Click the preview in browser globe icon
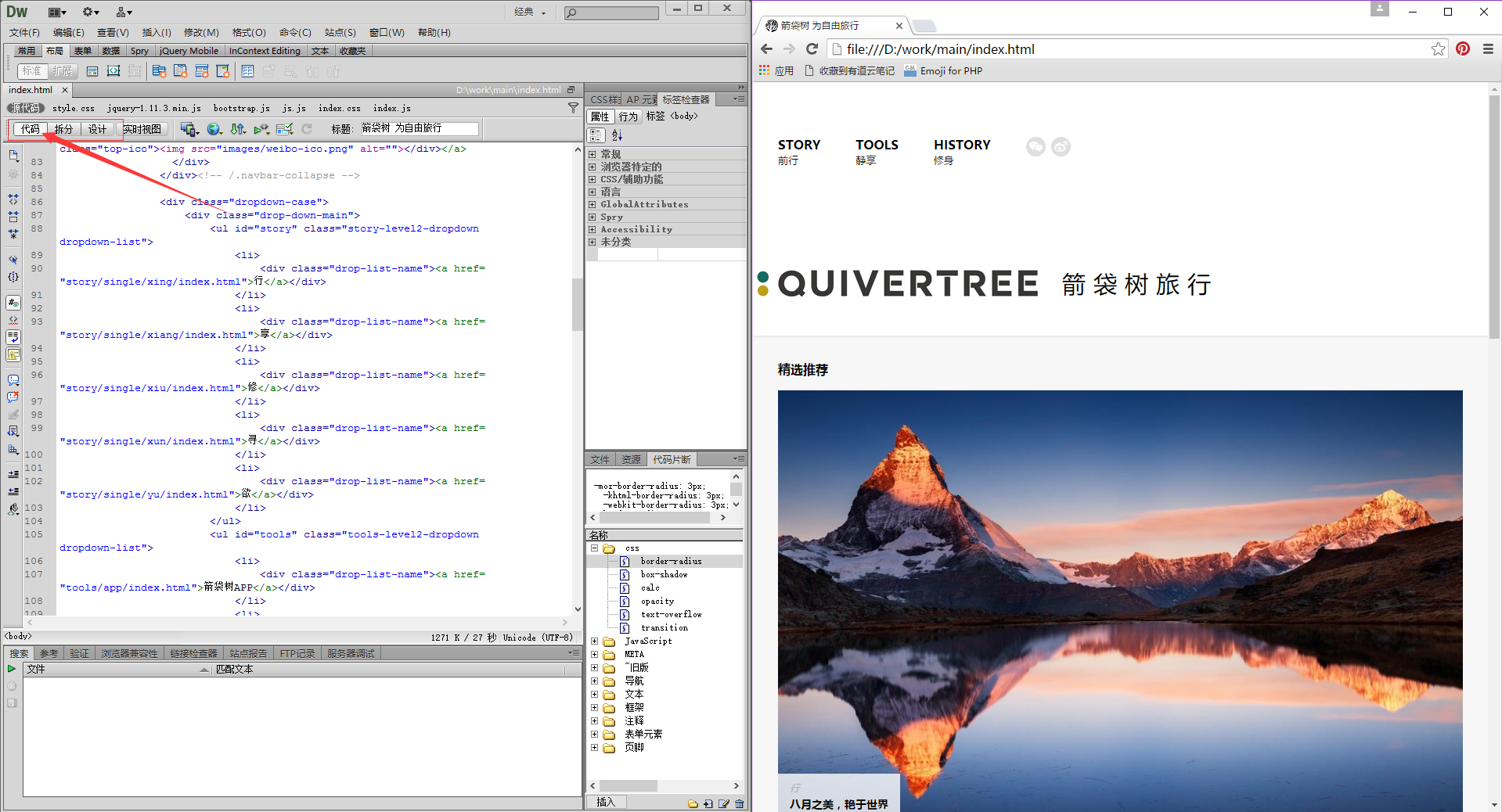The width and height of the screenshot is (1502, 812). [x=213, y=129]
